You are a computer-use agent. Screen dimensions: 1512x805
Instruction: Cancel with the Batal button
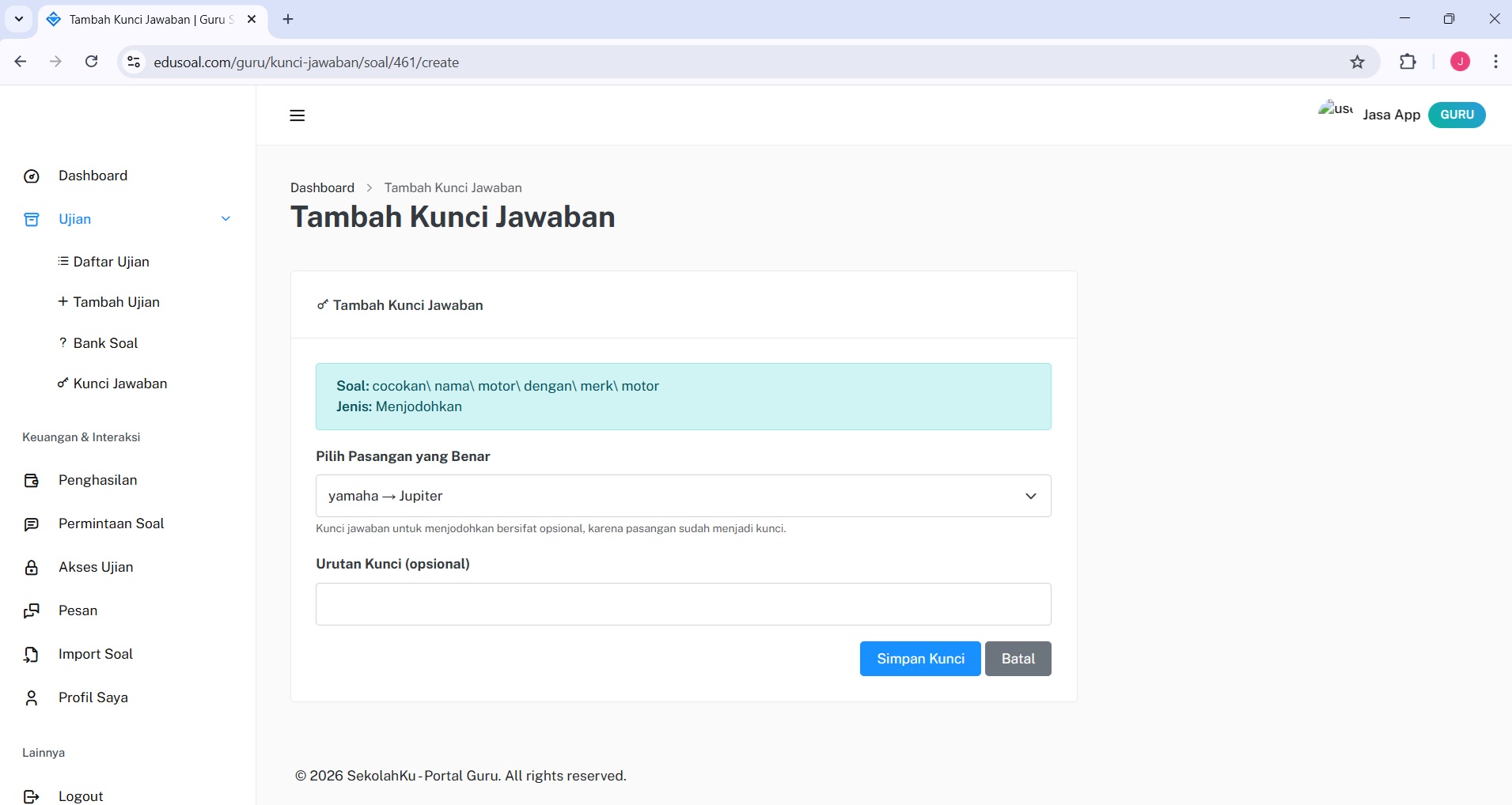[x=1017, y=659]
